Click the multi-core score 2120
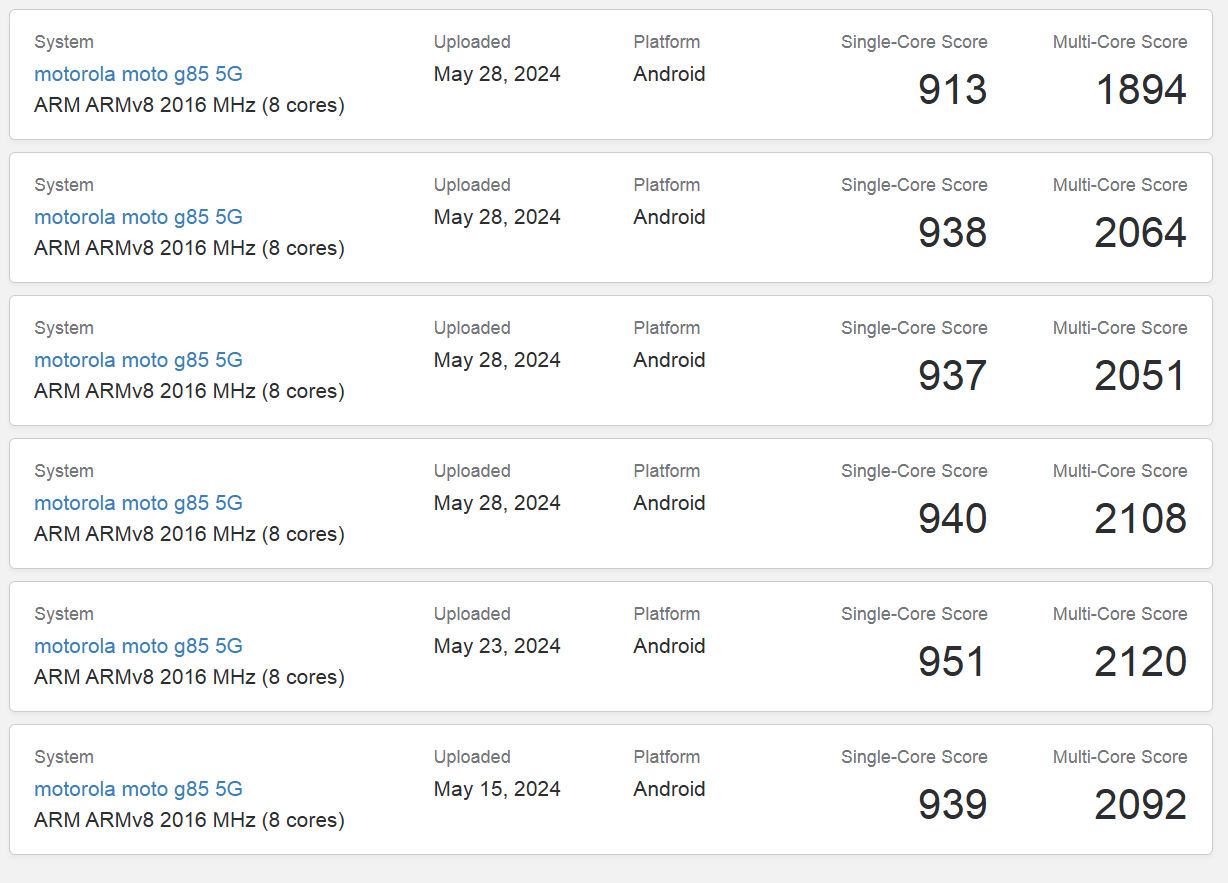This screenshot has width=1228, height=883. 1140,662
